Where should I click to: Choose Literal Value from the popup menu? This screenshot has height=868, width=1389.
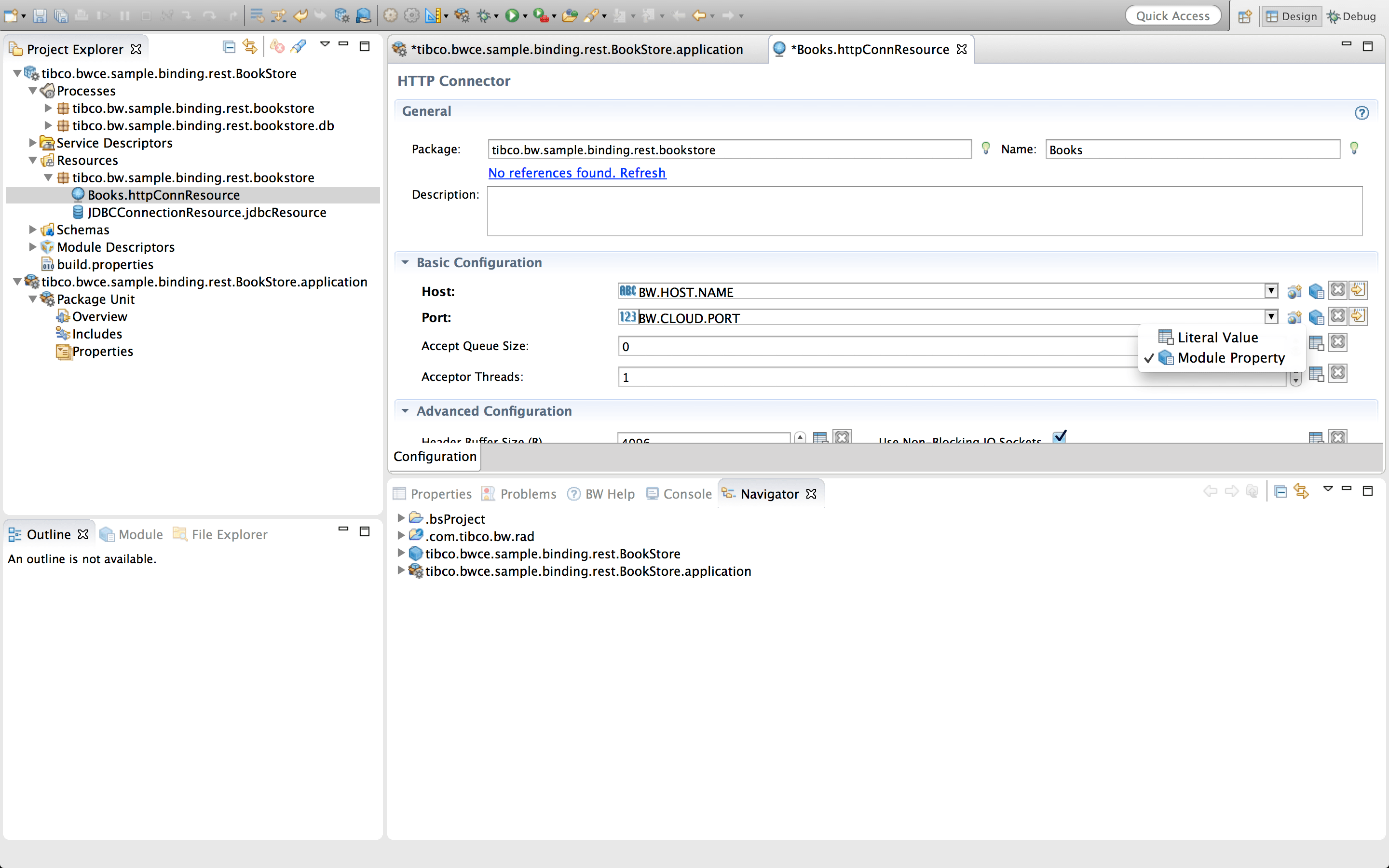tap(1217, 337)
